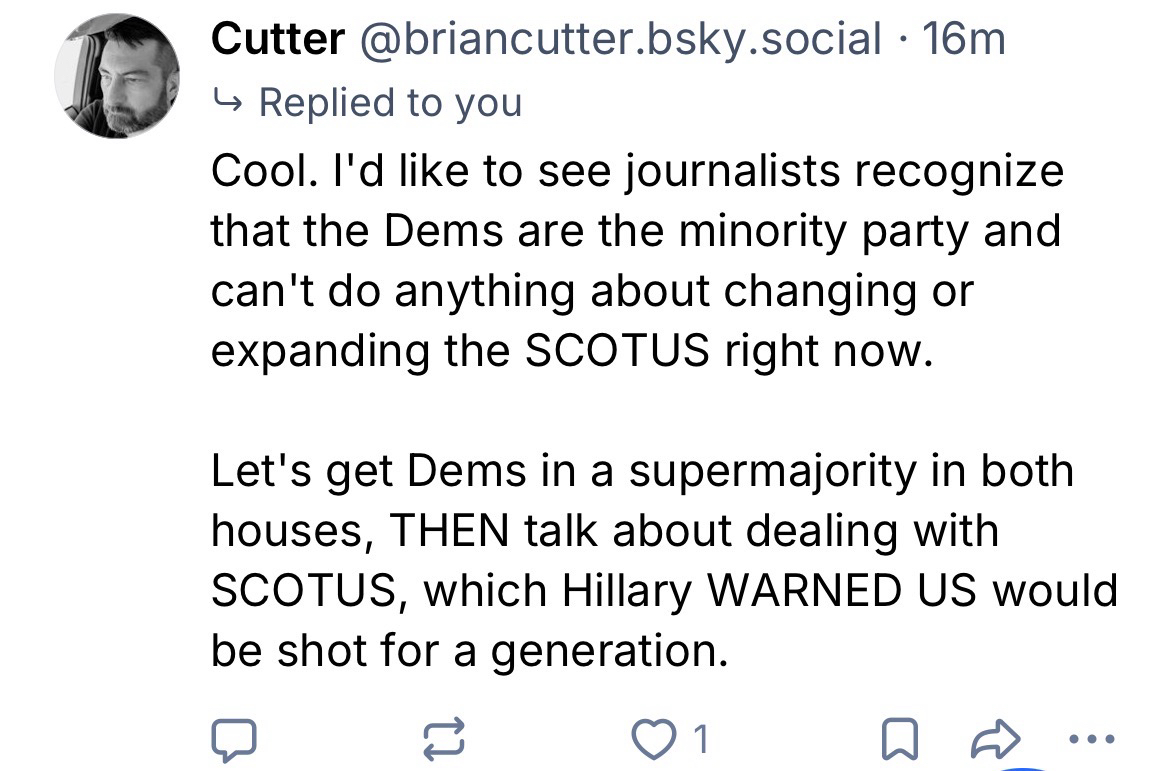The image size is (1154, 771).
Task: Click the 16m timestamp
Action: tap(964, 38)
